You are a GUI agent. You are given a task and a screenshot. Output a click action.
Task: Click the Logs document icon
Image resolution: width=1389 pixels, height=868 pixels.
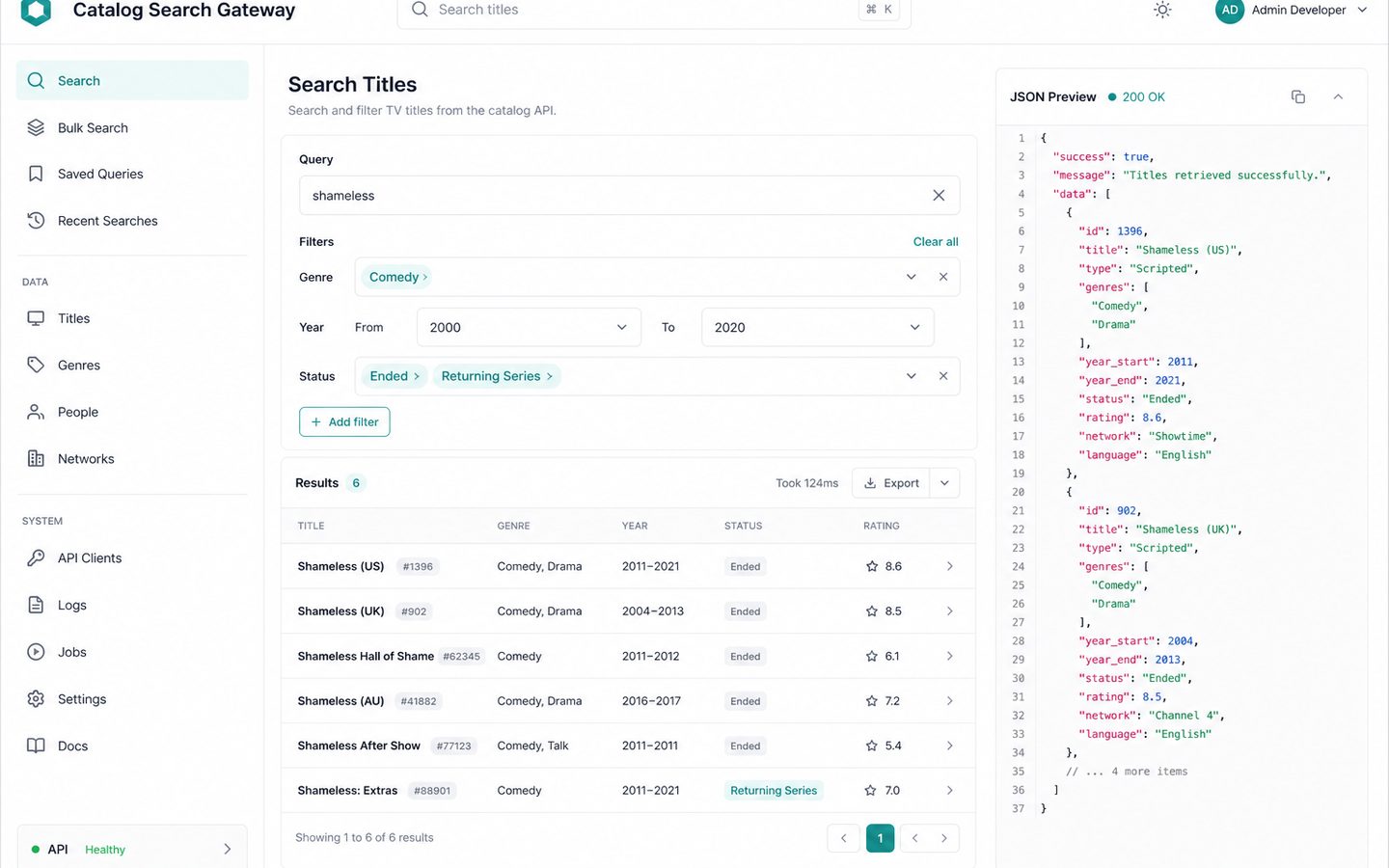point(36,605)
